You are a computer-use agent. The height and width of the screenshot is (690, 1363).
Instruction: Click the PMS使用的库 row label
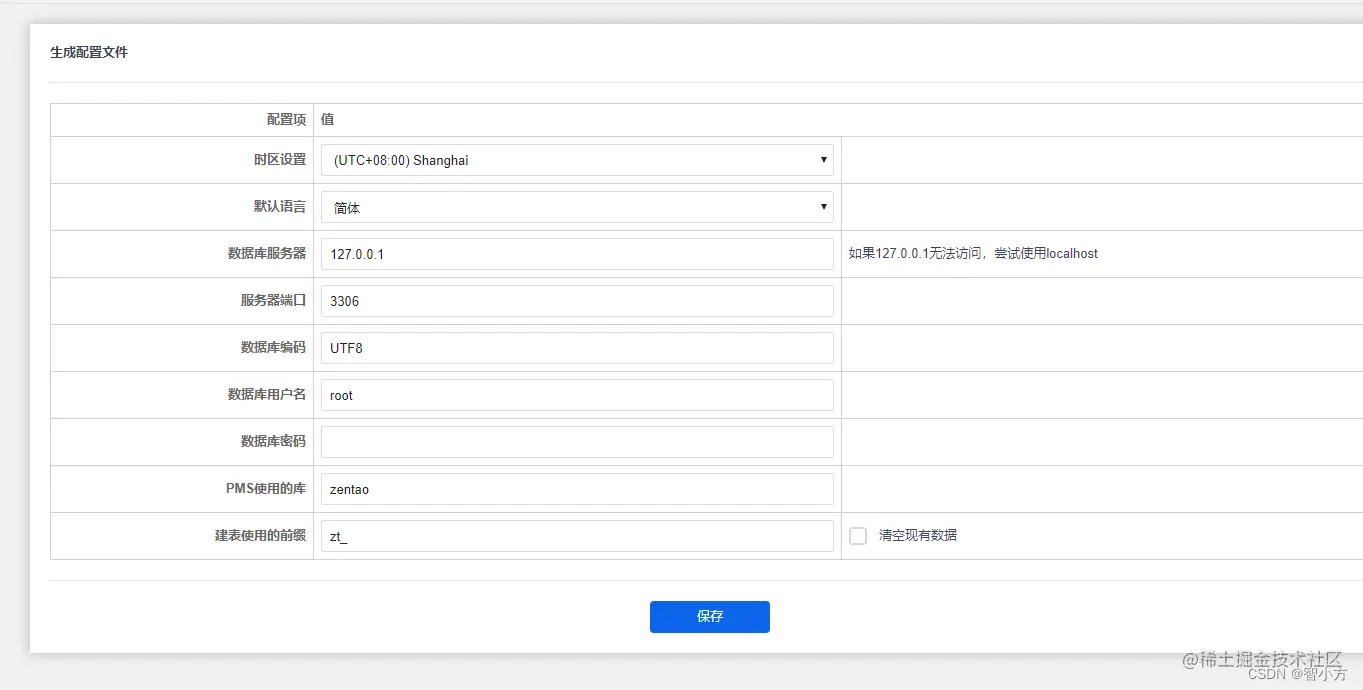pyautogui.click(x=266, y=488)
